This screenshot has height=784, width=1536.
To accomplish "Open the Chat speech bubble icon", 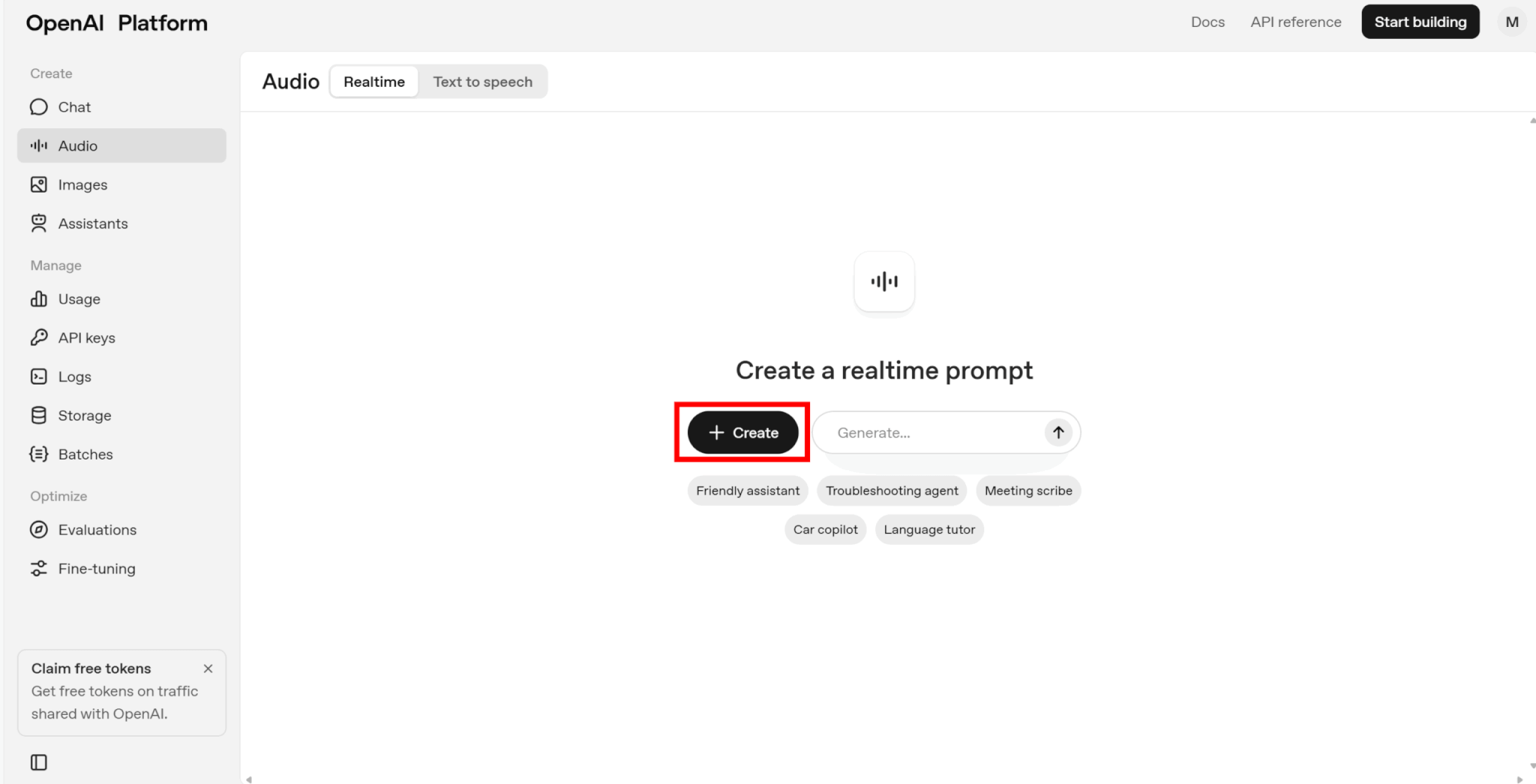I will 39,107.
